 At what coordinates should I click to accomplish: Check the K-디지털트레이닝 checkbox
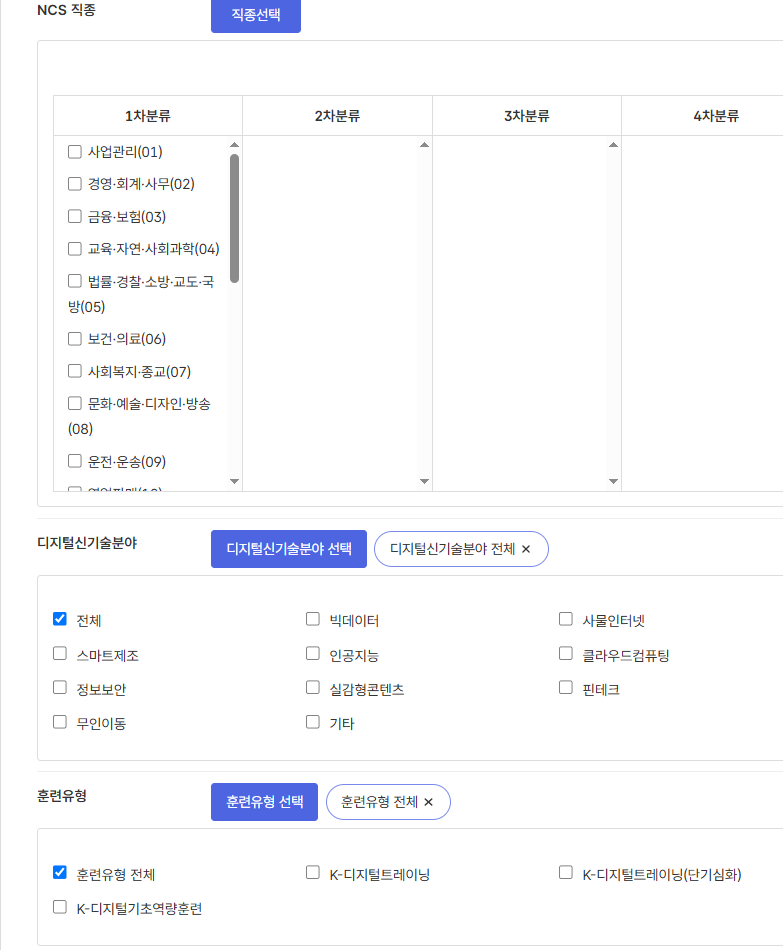click(x=312, y=871)
